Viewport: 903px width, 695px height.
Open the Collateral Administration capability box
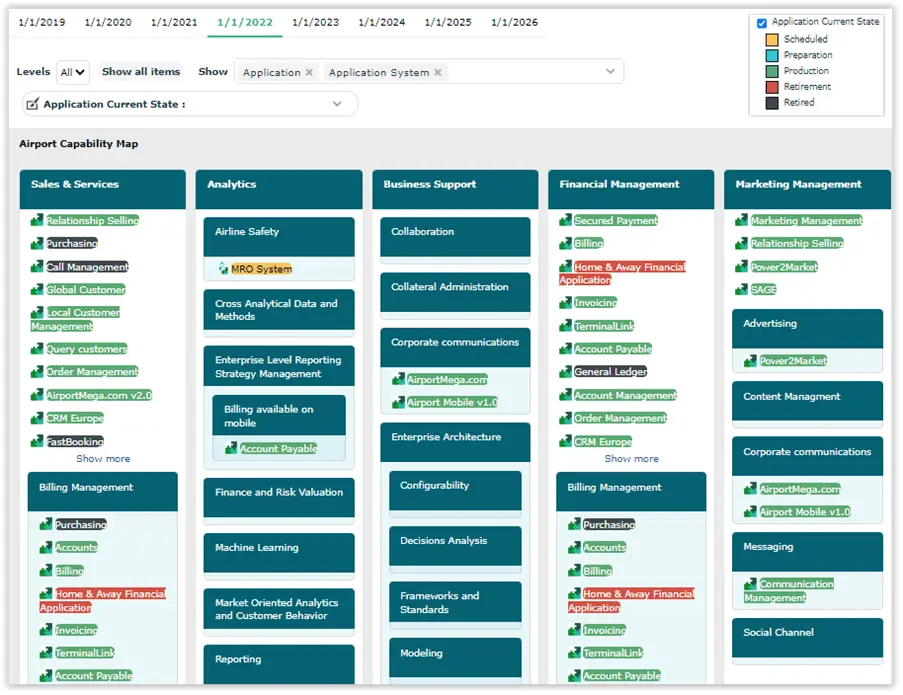(x=456, y=292)
